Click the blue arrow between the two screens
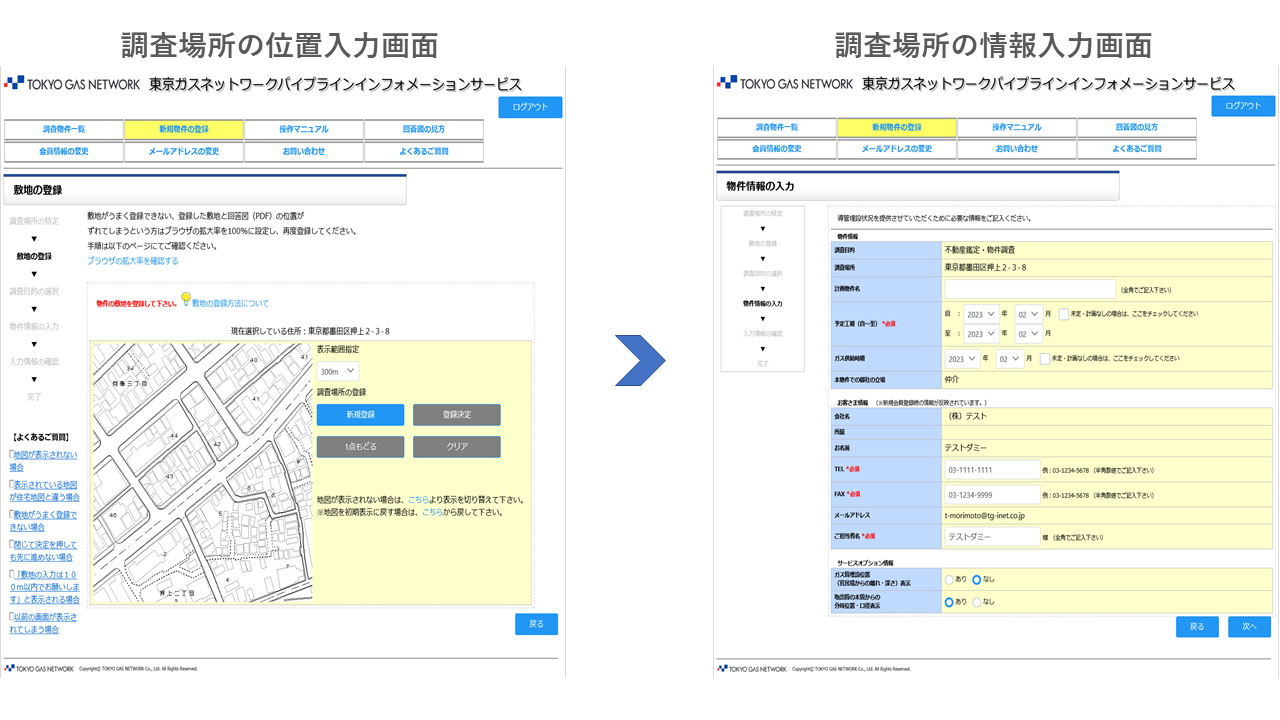Screen dimensions: 1280x720 (x=640, y=360)
